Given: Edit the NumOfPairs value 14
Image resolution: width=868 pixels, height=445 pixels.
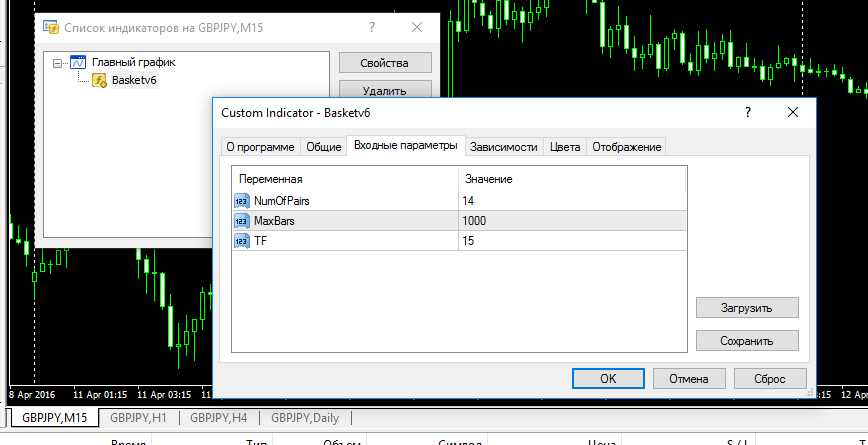Looking at the screenshot, I should (572, 201).
